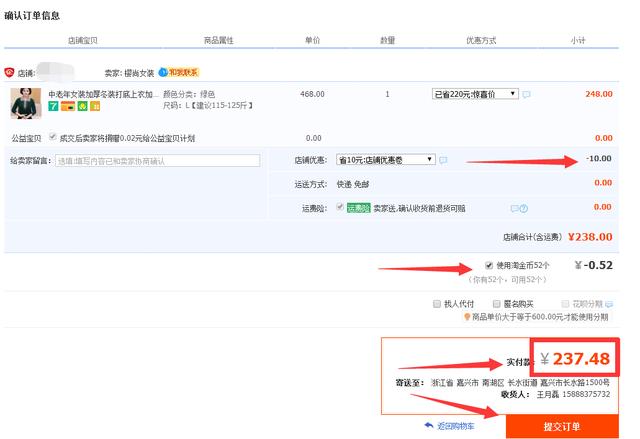
Task: Enable the 匿名购买 anonymous purchase checkbox
Action: [496, 304]
